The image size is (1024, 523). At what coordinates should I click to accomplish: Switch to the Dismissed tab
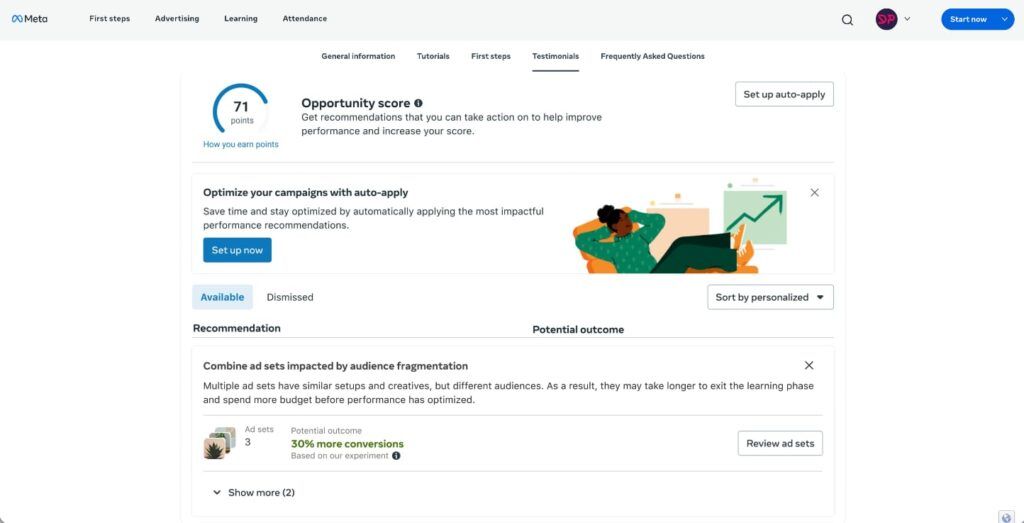(x=290, y=297)
